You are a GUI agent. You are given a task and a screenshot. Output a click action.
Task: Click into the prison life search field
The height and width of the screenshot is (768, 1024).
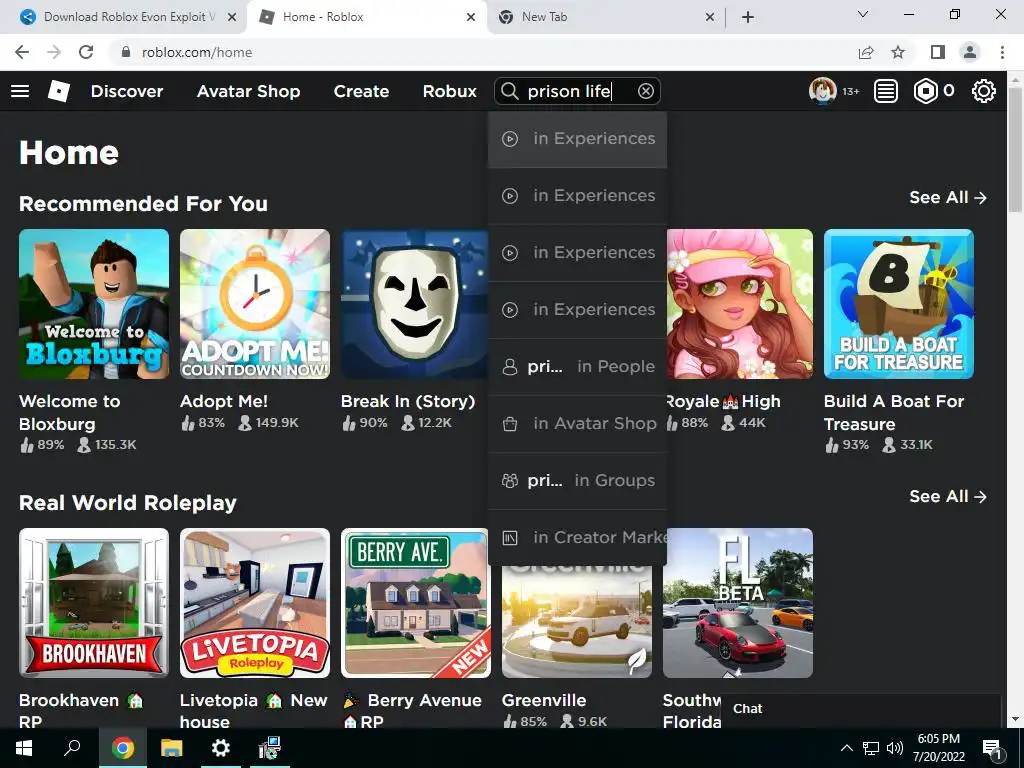tap(578, 91)
